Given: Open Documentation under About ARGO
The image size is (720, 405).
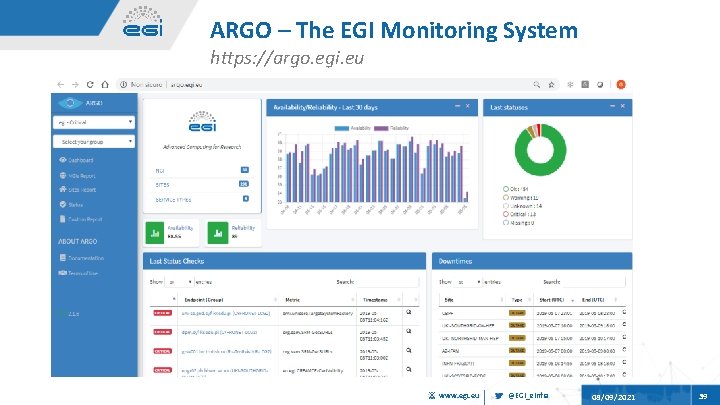Looking at the screenshot, I should [x=82, y=258].
